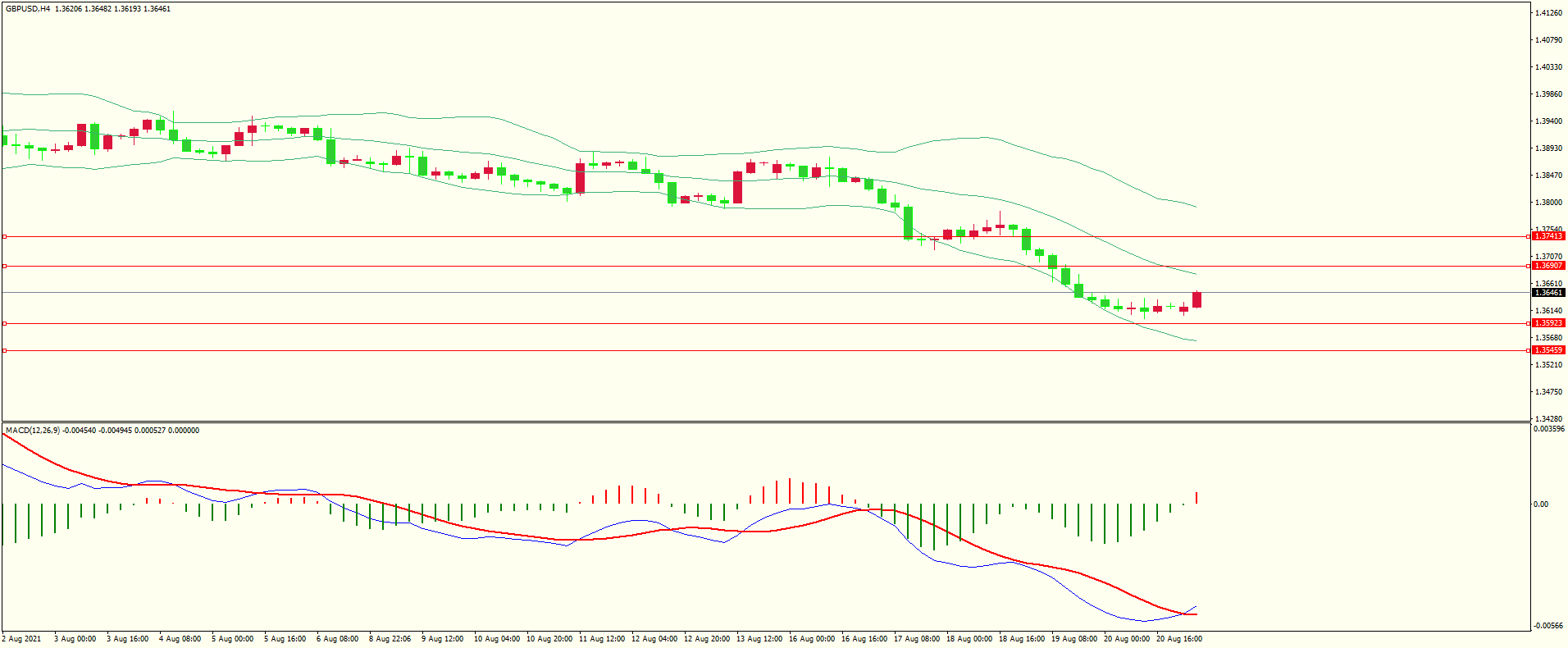Image resolution: width=1568 pixels, height=648 pixels.
Task: Select the red horizontal line at 1.35923
Action: (766, 323)
